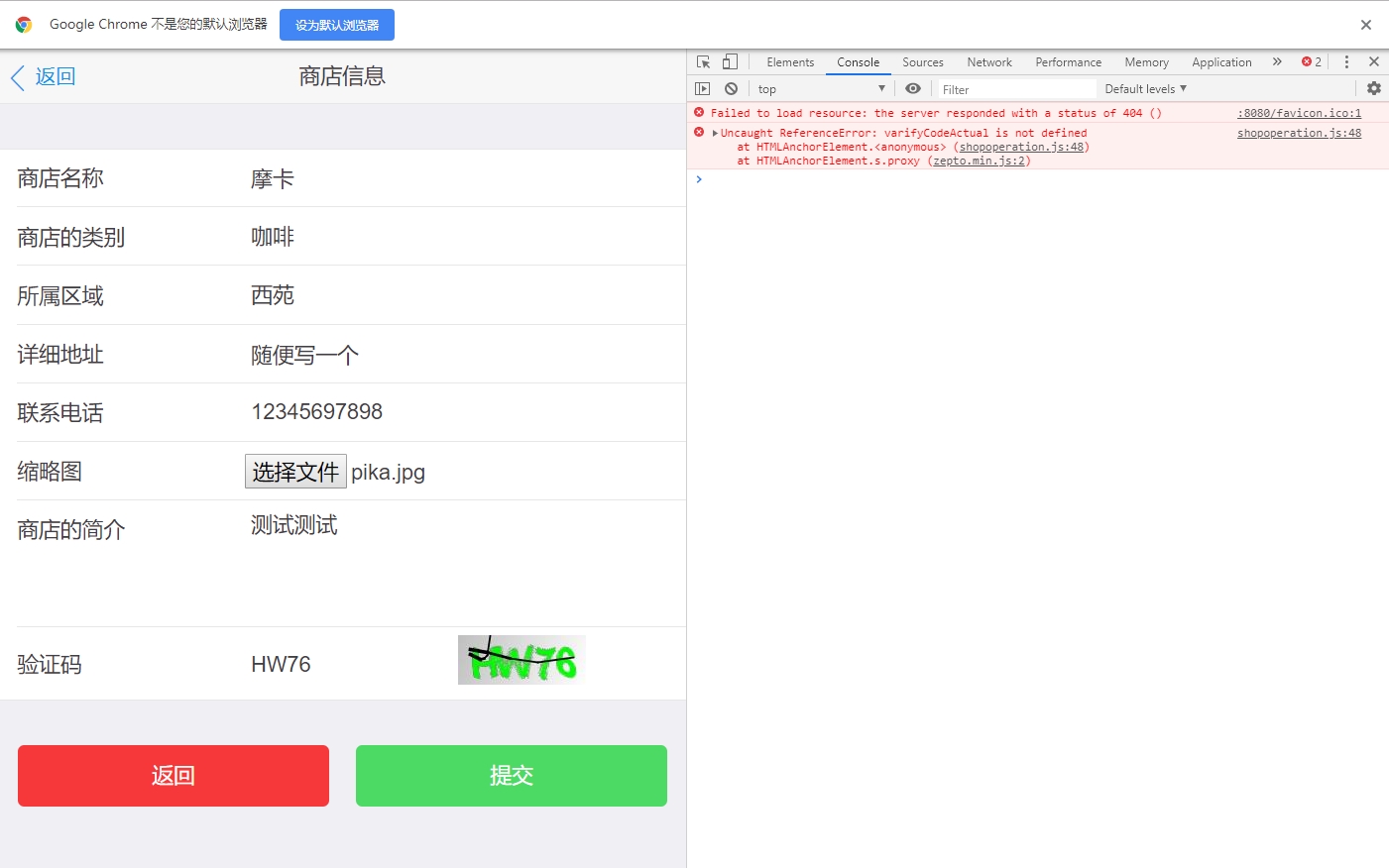The width and height of the screenshot is (1389, 868).
Task: Toggle the device toolbar icon
Action: pos(730,61)
